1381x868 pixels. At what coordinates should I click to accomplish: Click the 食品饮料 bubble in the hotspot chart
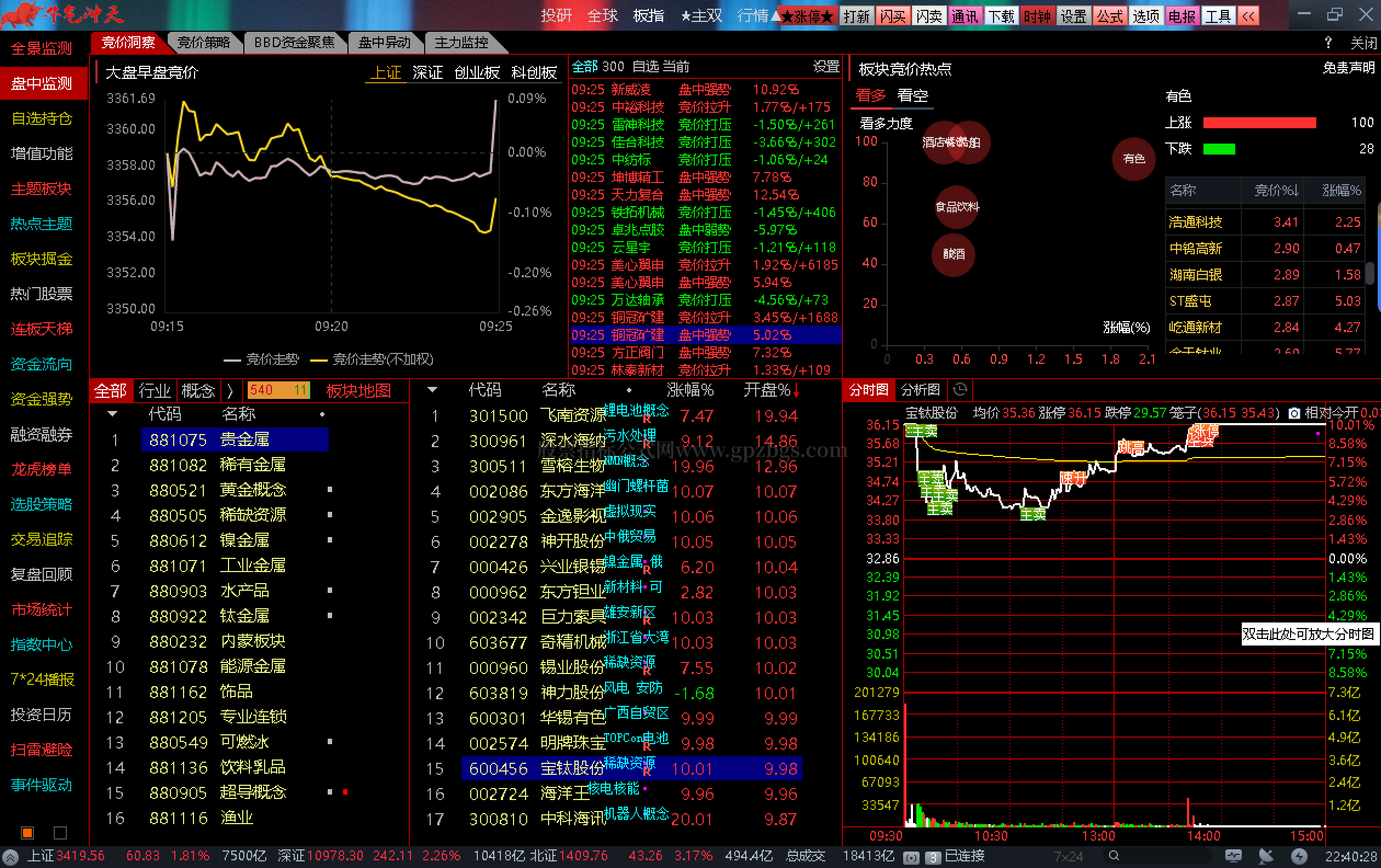pyautogui.click(x=957, y=207)
